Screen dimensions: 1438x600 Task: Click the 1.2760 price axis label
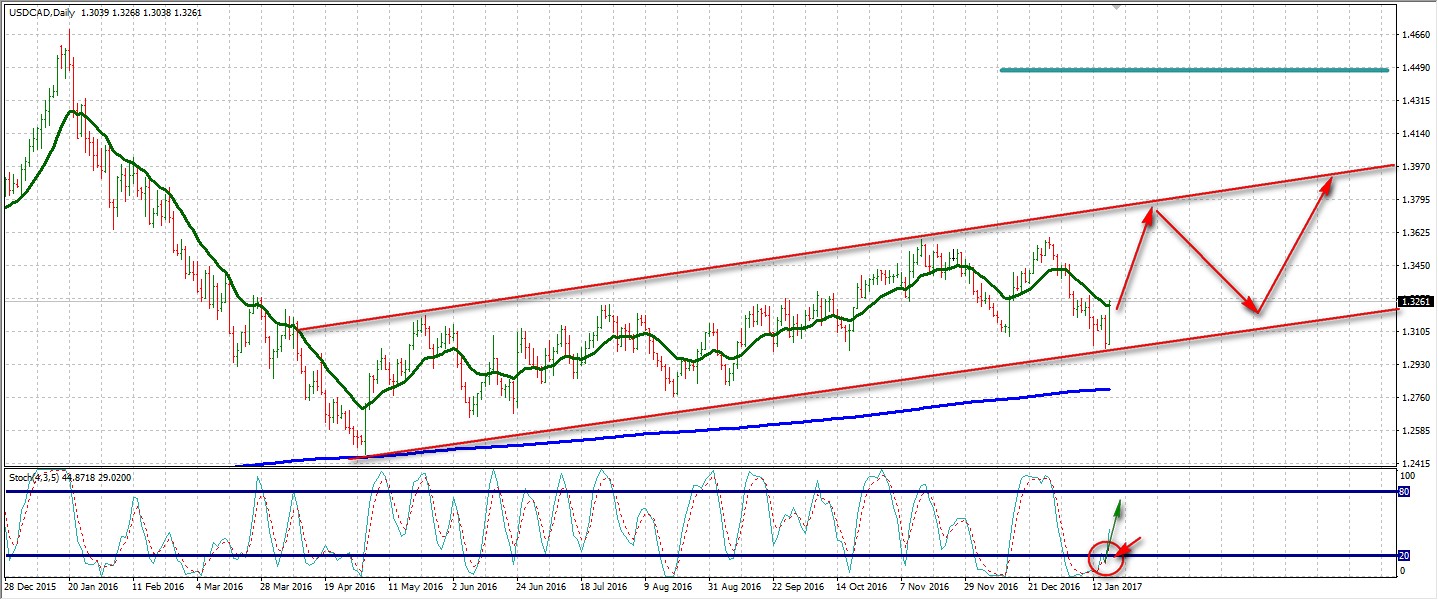[1416, 398]
